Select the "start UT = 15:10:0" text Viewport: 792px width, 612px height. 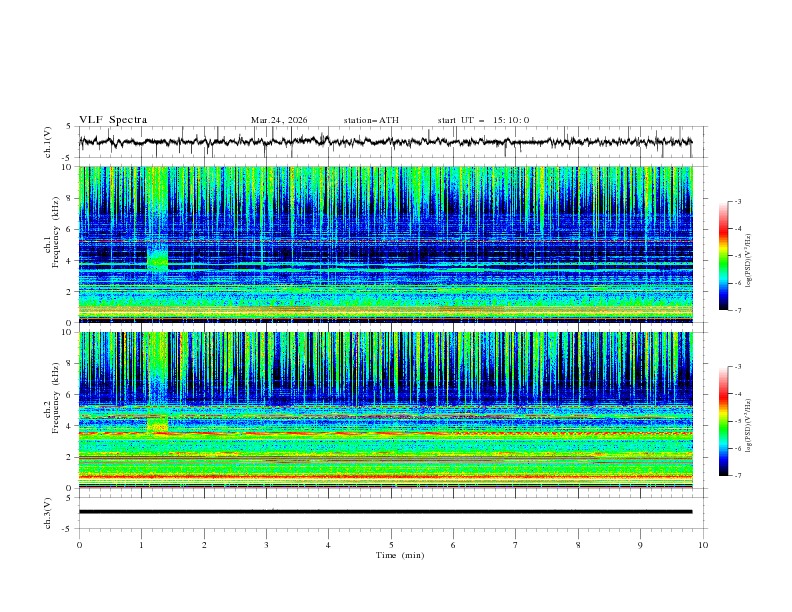483,120
